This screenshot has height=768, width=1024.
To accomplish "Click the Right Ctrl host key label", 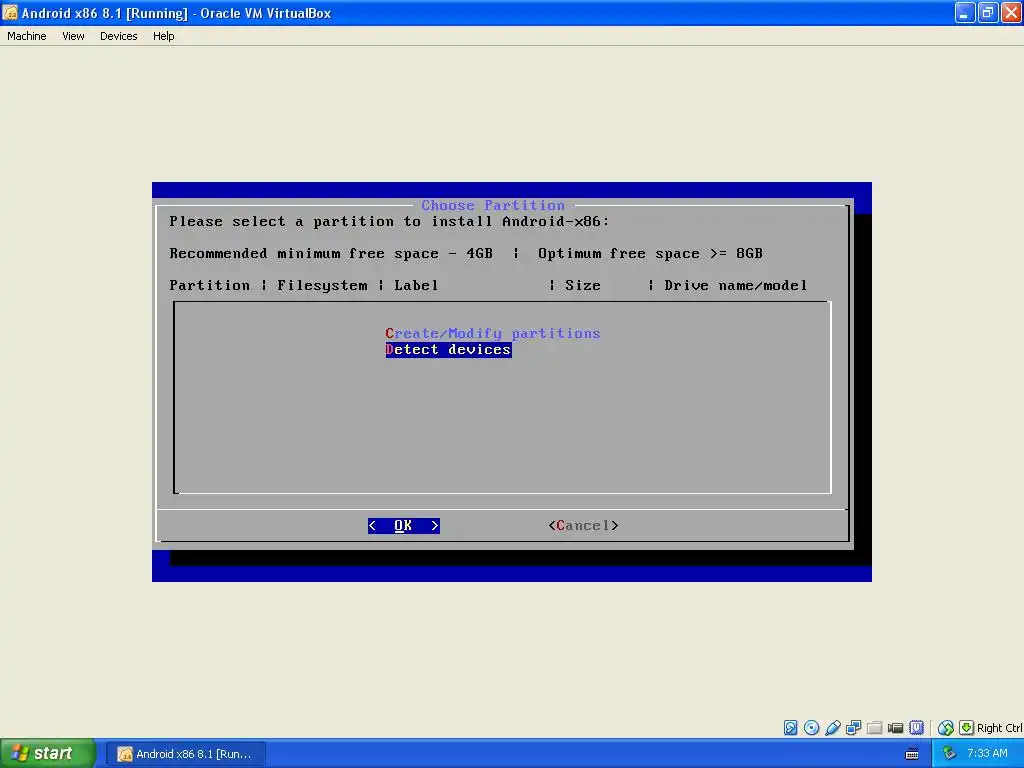I will [x=999, y=728].
